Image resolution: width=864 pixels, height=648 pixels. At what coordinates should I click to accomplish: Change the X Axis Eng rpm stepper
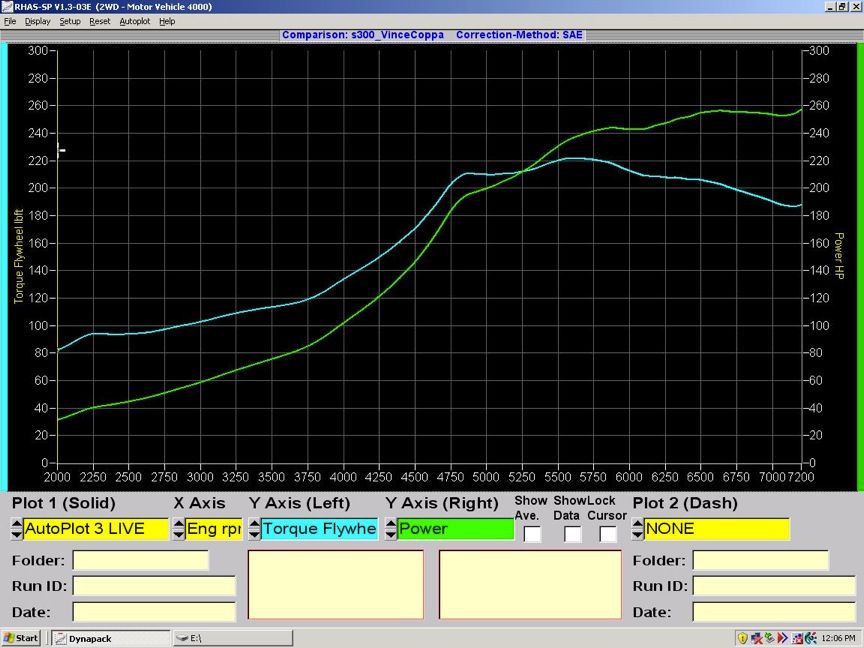(x=179, y=529)
